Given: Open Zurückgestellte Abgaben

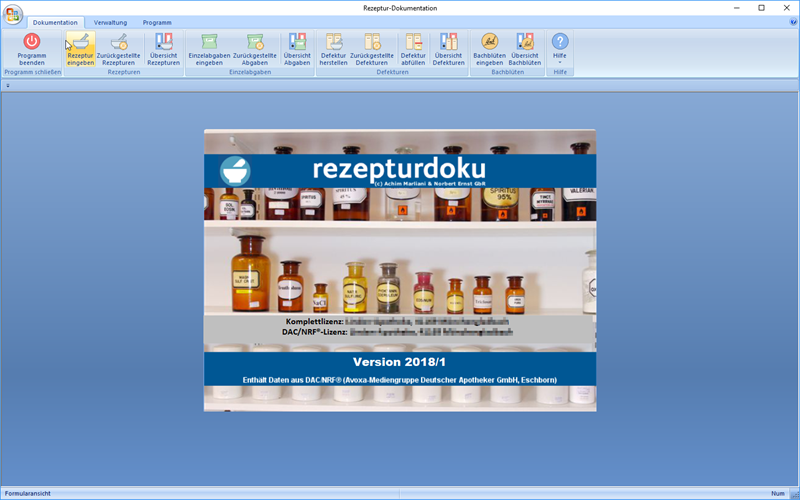Looking at the screenshot, I should [255, 48].
